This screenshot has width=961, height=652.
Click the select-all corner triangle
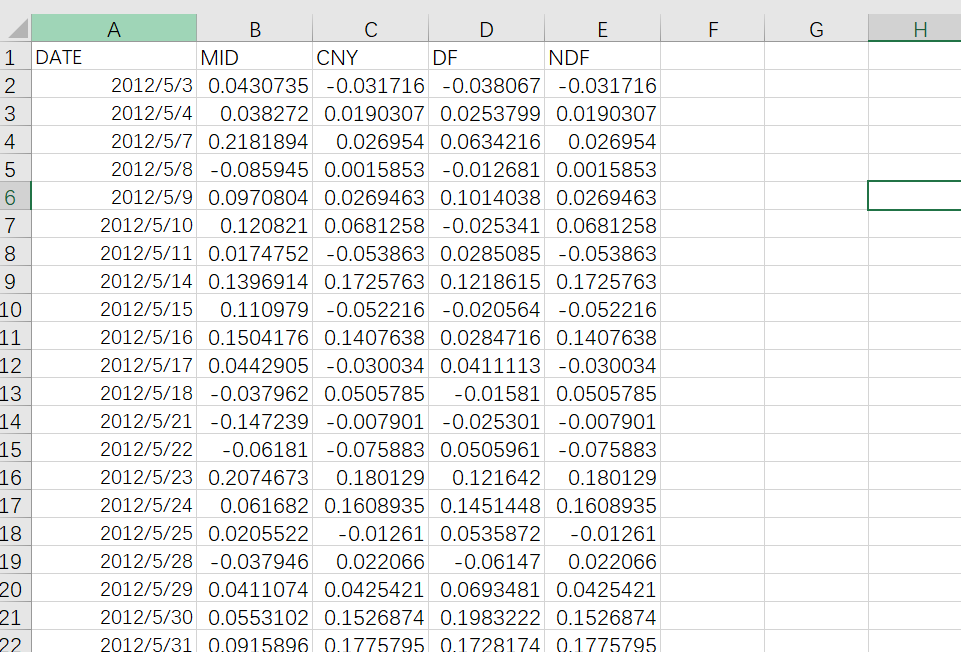[16, 28]
